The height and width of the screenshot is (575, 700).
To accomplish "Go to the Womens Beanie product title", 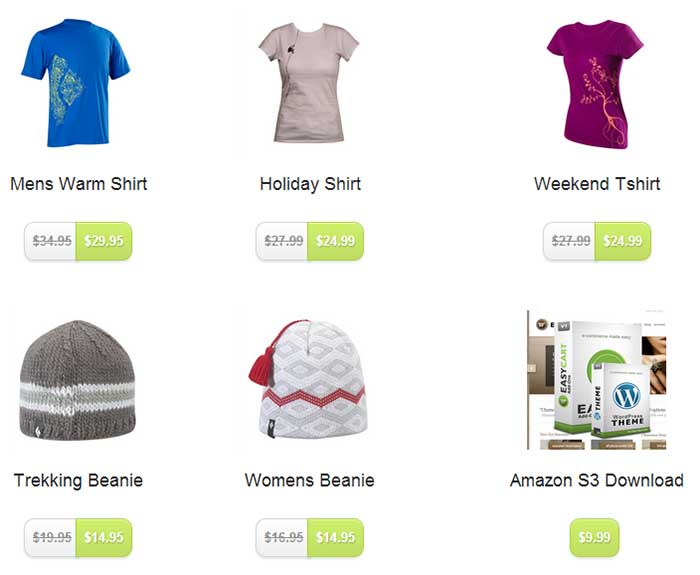I will (x=309, y=480).
